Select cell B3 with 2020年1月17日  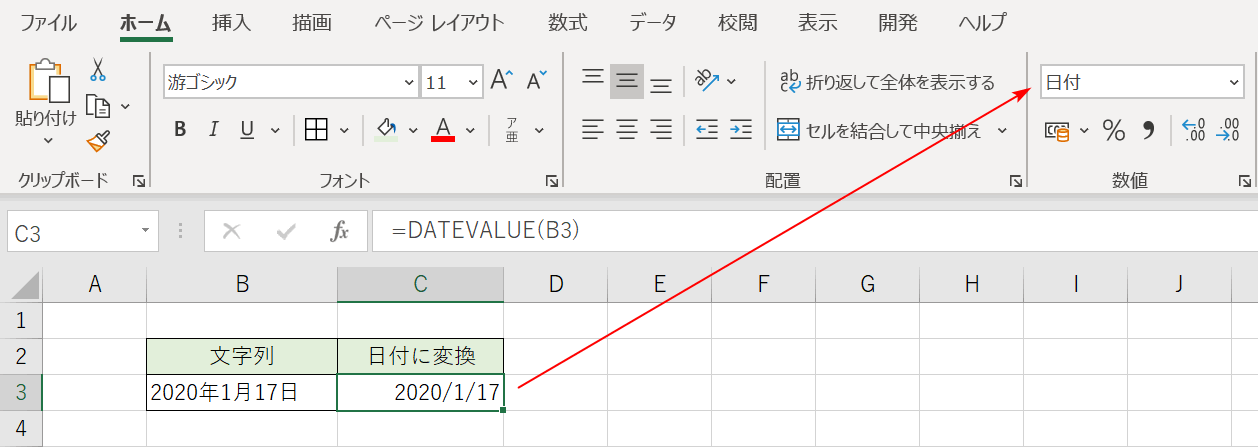coord(242,392)
